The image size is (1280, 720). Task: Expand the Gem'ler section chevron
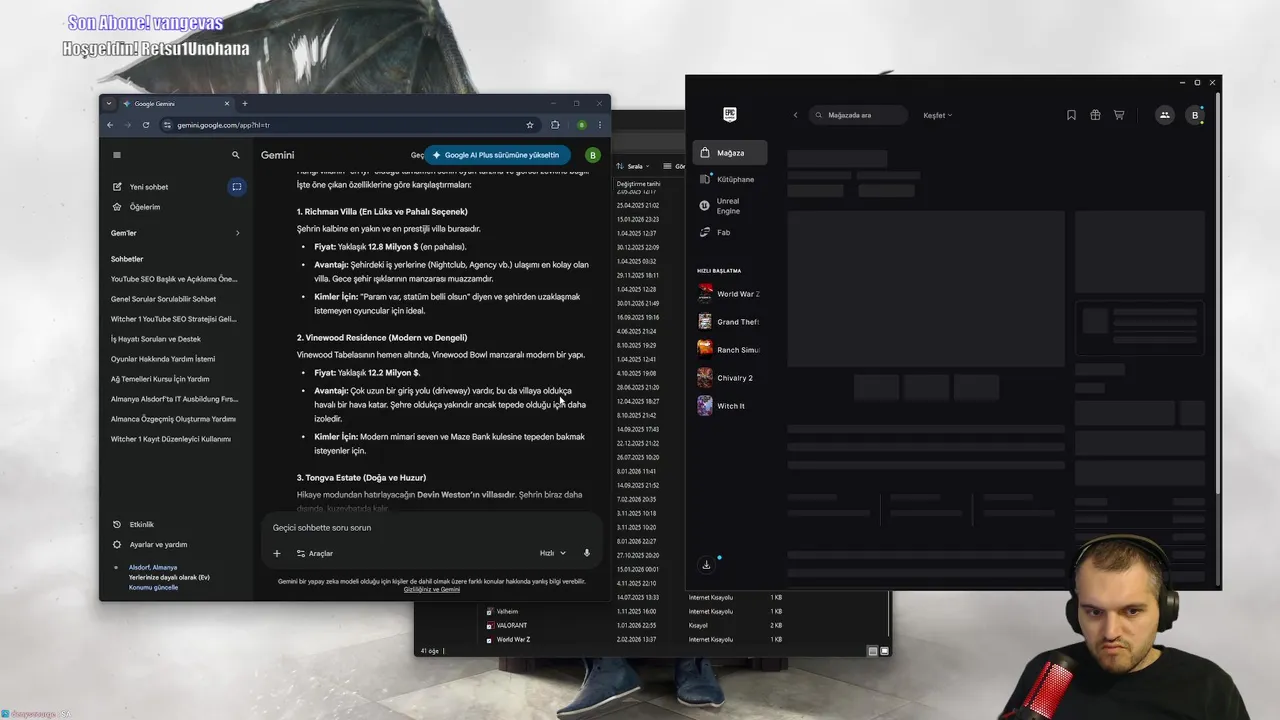click(x=237, y=233)
